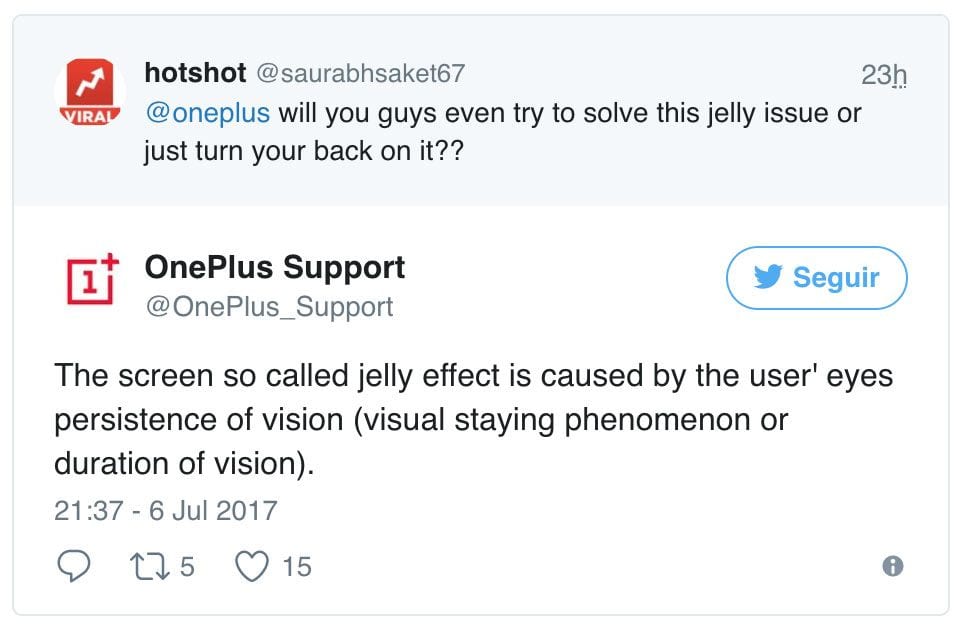Click the reply speech bubble icon
The image size is (966, 634).
(x=73, y=566)
